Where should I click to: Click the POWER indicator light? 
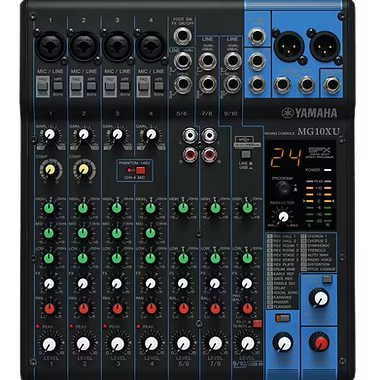(328, 170)
